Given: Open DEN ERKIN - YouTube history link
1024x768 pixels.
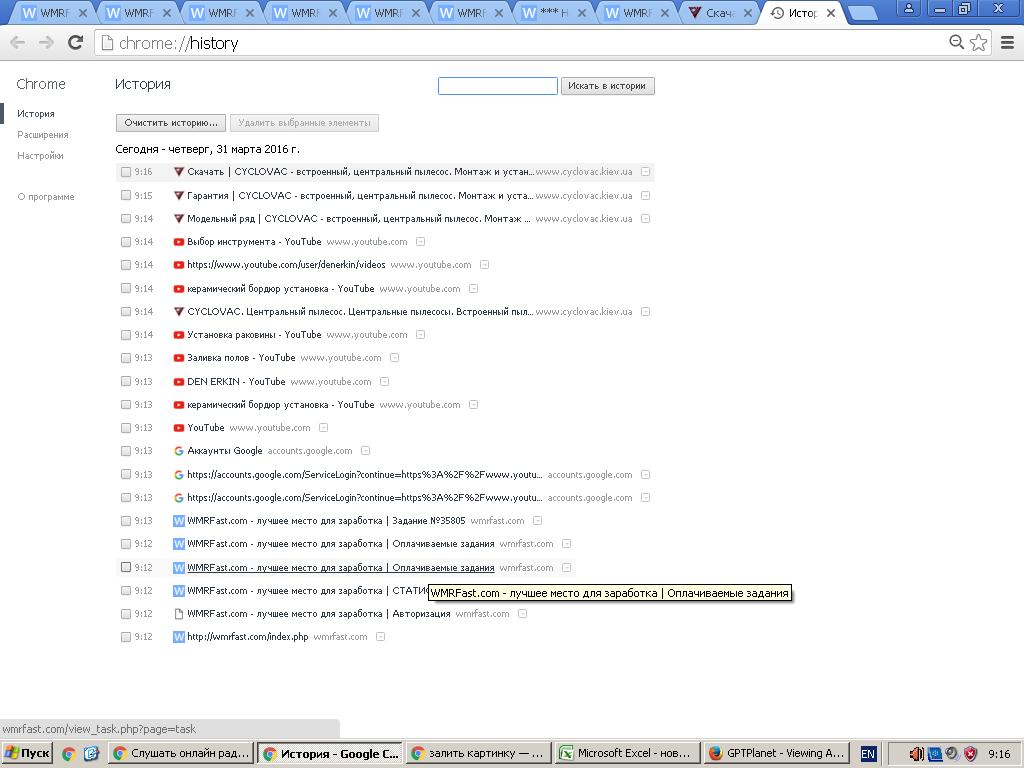Looking at the screenshot, I should tap(236, 381).
